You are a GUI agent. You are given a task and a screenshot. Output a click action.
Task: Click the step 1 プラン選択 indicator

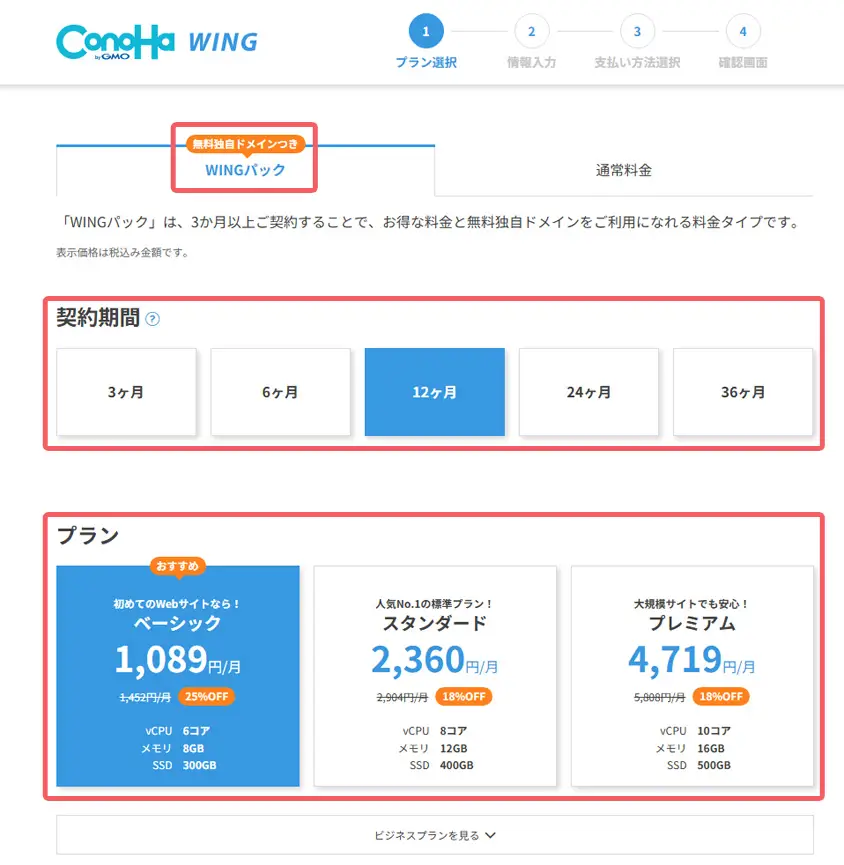coord(425,32)
